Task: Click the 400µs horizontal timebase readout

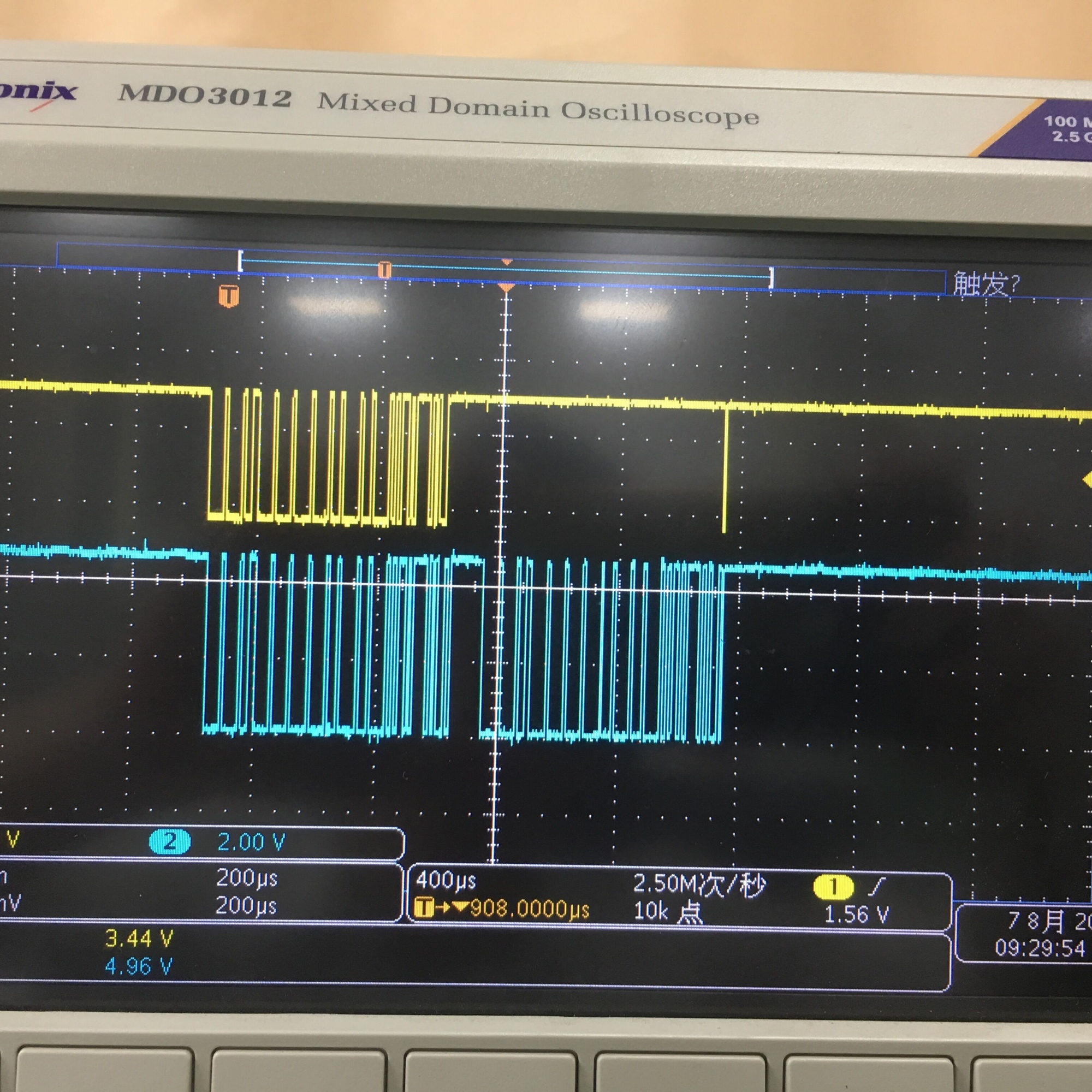Action: [446, 880]
